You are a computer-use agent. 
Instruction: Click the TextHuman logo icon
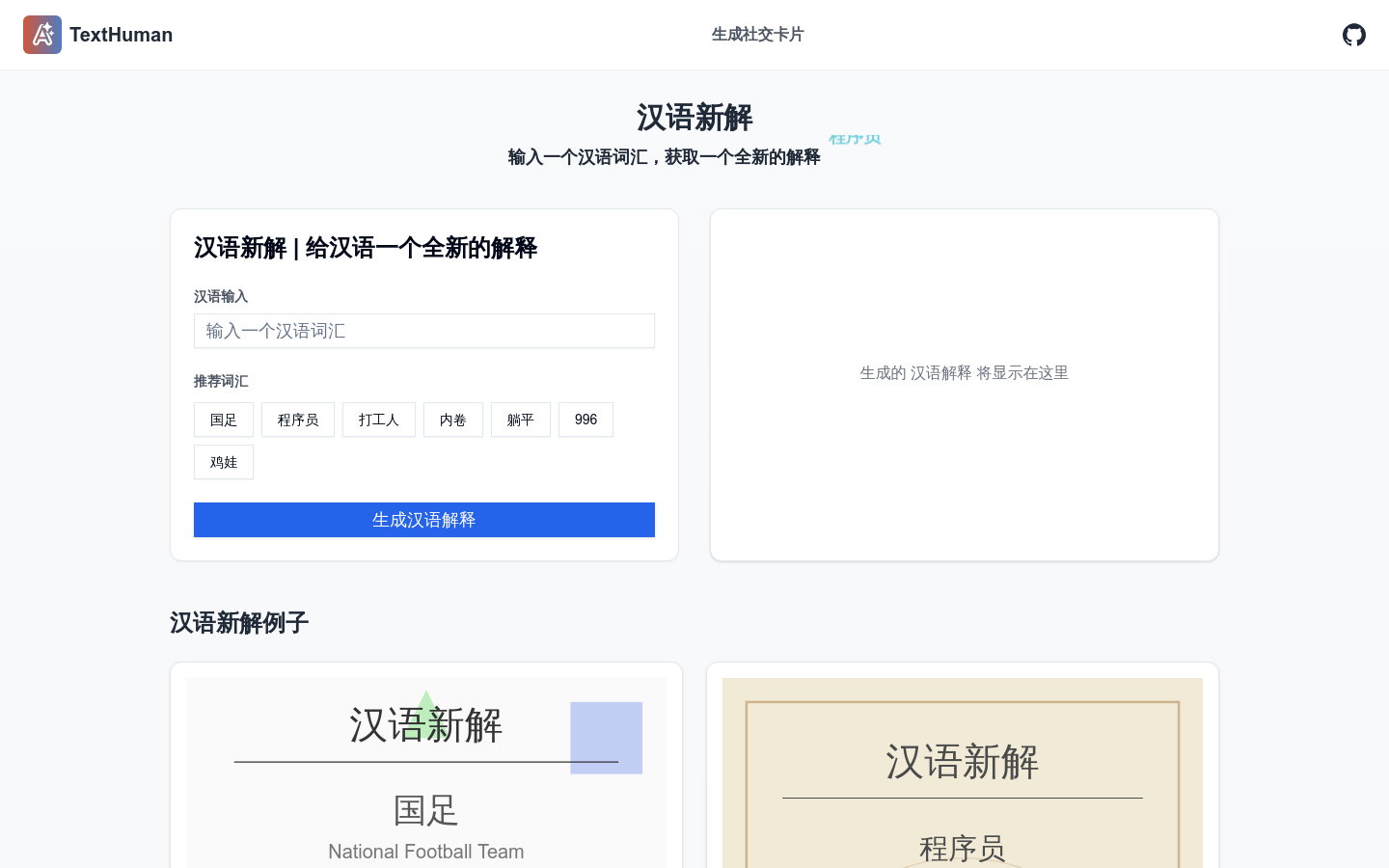(x=42, y=35)
